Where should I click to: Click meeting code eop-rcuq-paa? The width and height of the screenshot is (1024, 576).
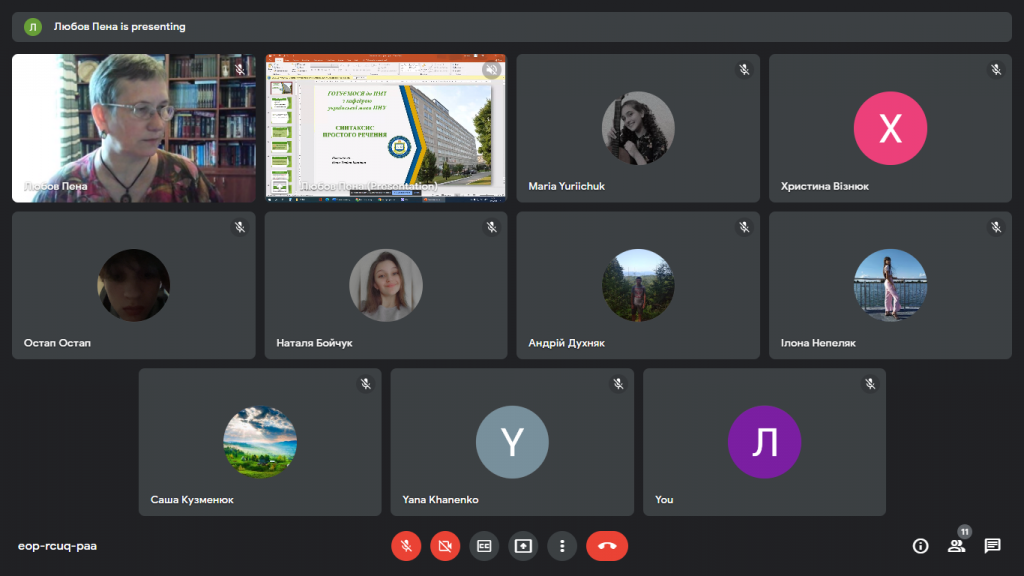click(57, 546)
